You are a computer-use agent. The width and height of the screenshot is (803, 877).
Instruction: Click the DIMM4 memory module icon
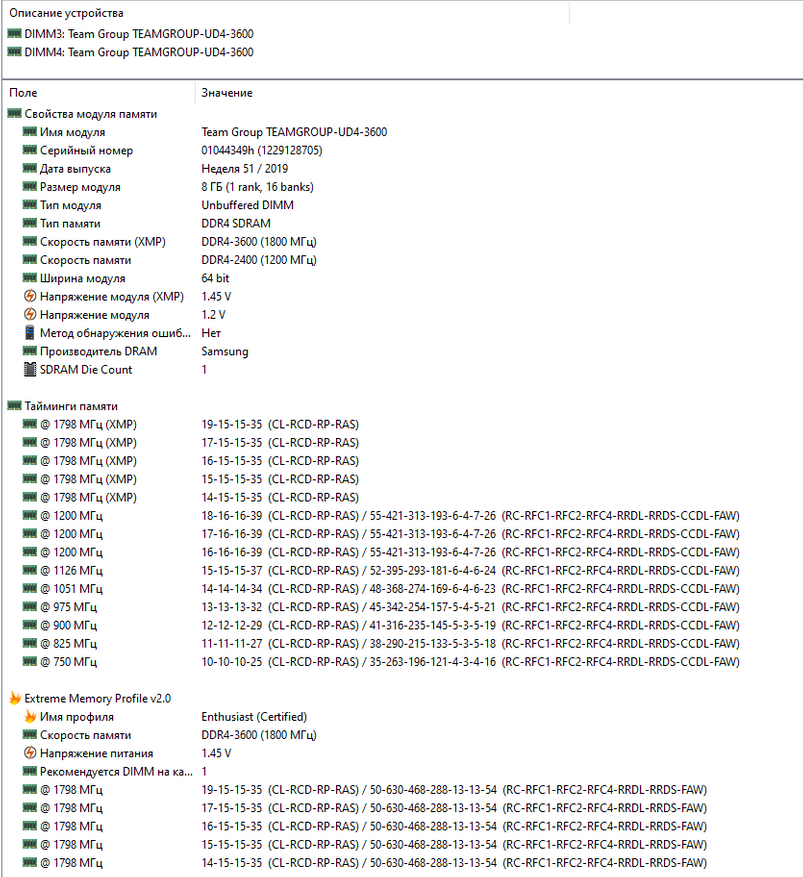(x=15, y=53)
